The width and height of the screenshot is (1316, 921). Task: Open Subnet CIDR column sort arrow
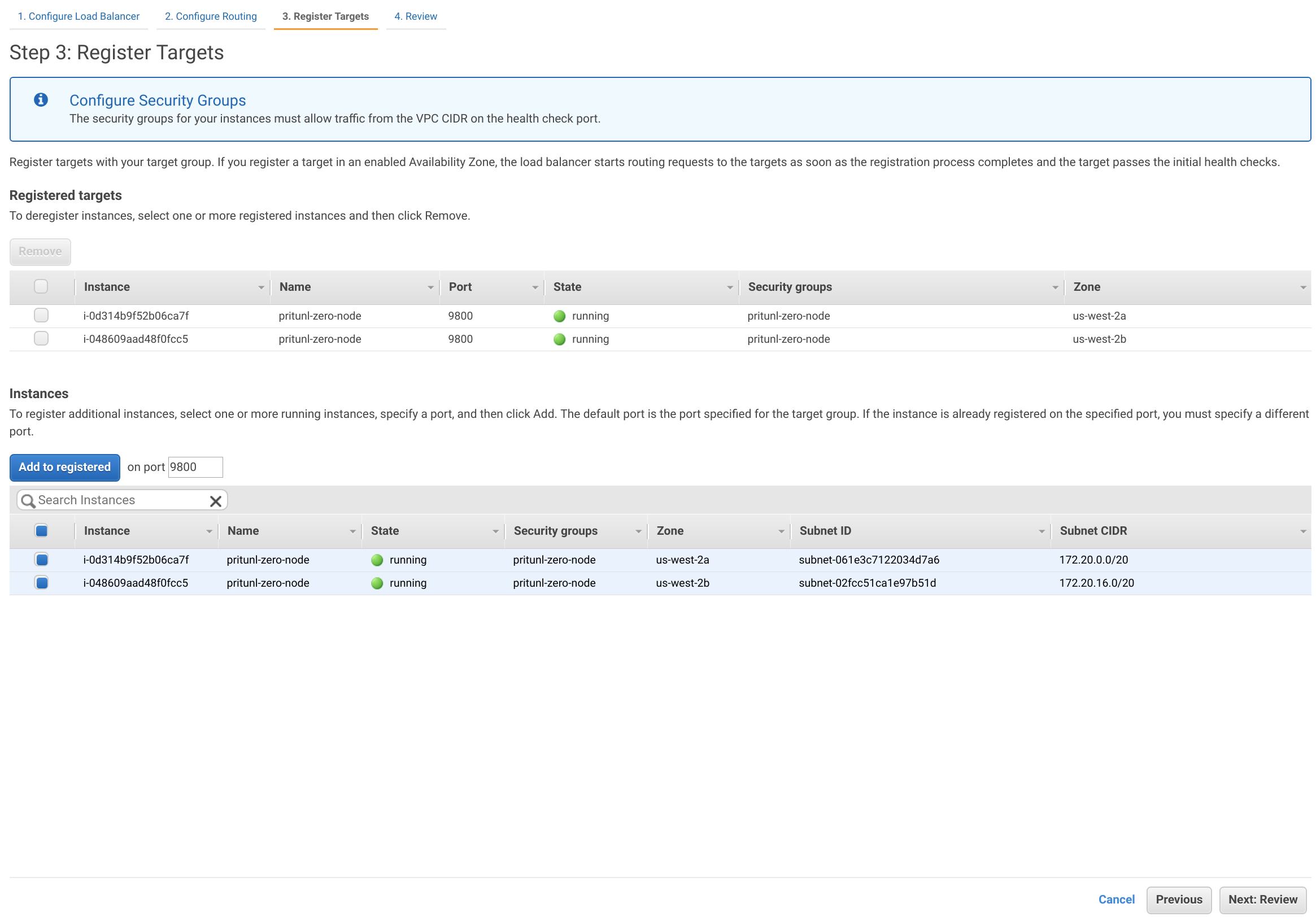tap(1303, 532)
